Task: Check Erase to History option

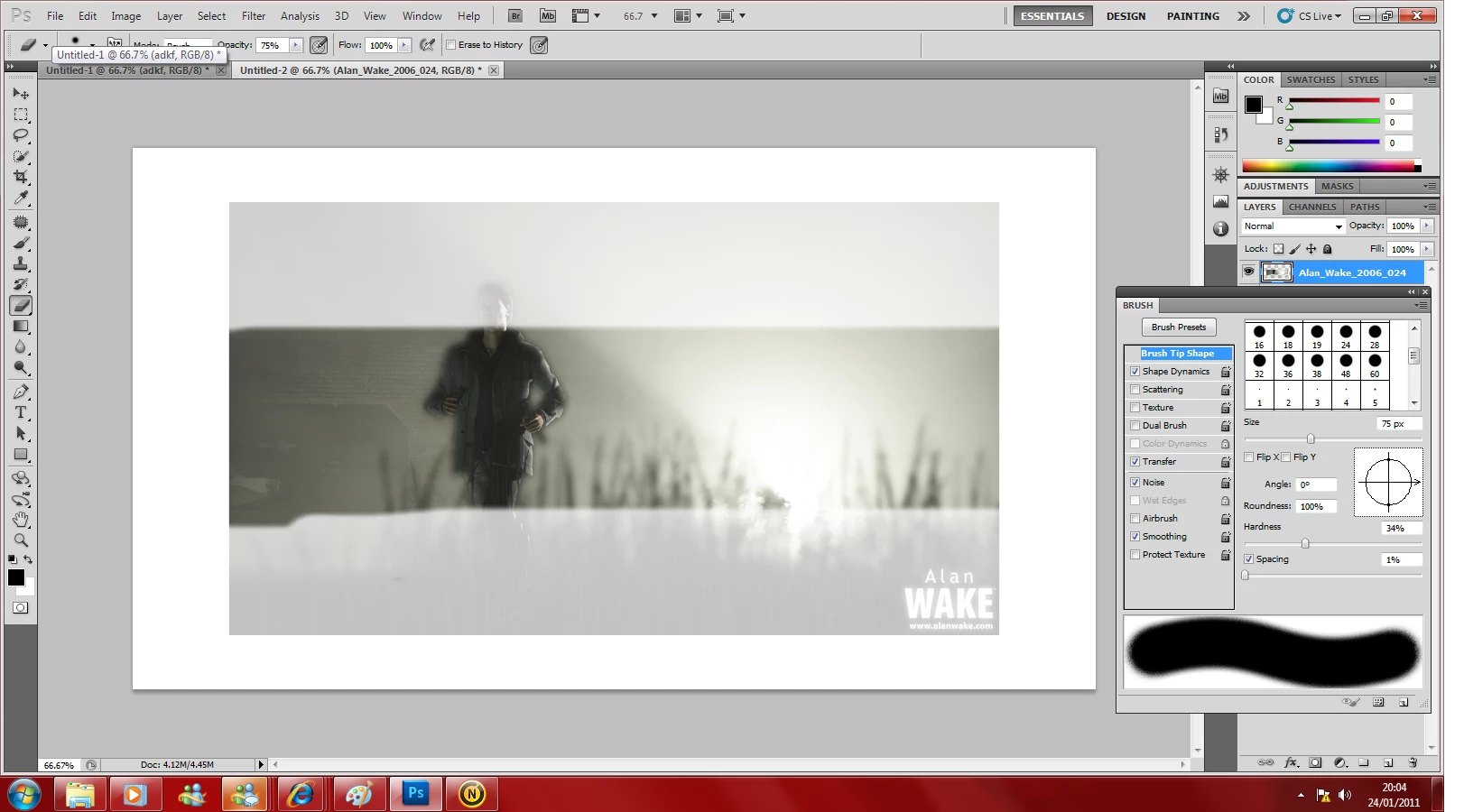Action: click(450, 44)
